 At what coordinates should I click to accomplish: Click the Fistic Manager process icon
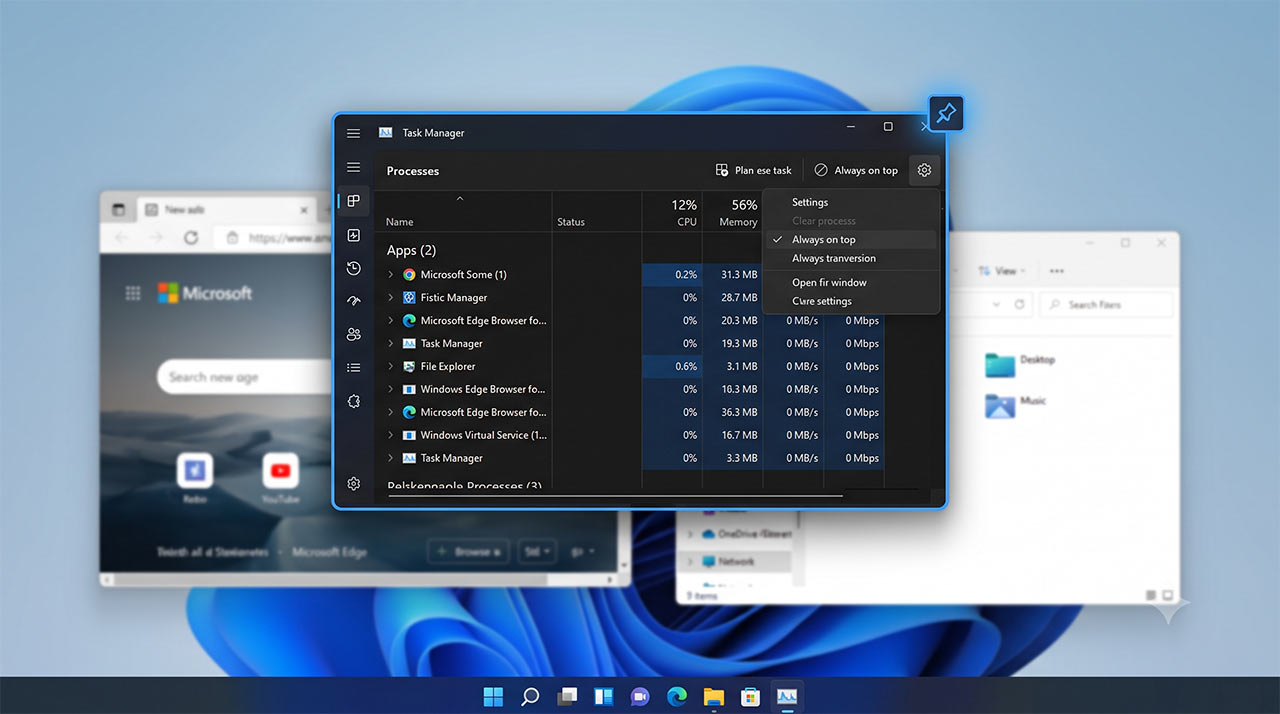[x=409, y=297]
